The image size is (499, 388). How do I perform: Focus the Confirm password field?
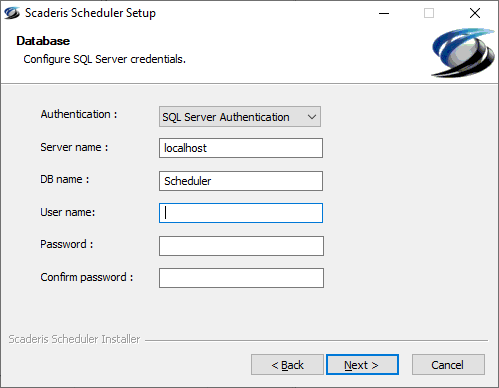pyautogui.click(x=241, y=278)
